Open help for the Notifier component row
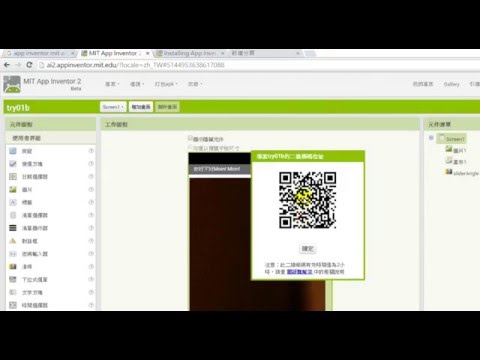The image size is (480, 360). click(x=91, y=241)
